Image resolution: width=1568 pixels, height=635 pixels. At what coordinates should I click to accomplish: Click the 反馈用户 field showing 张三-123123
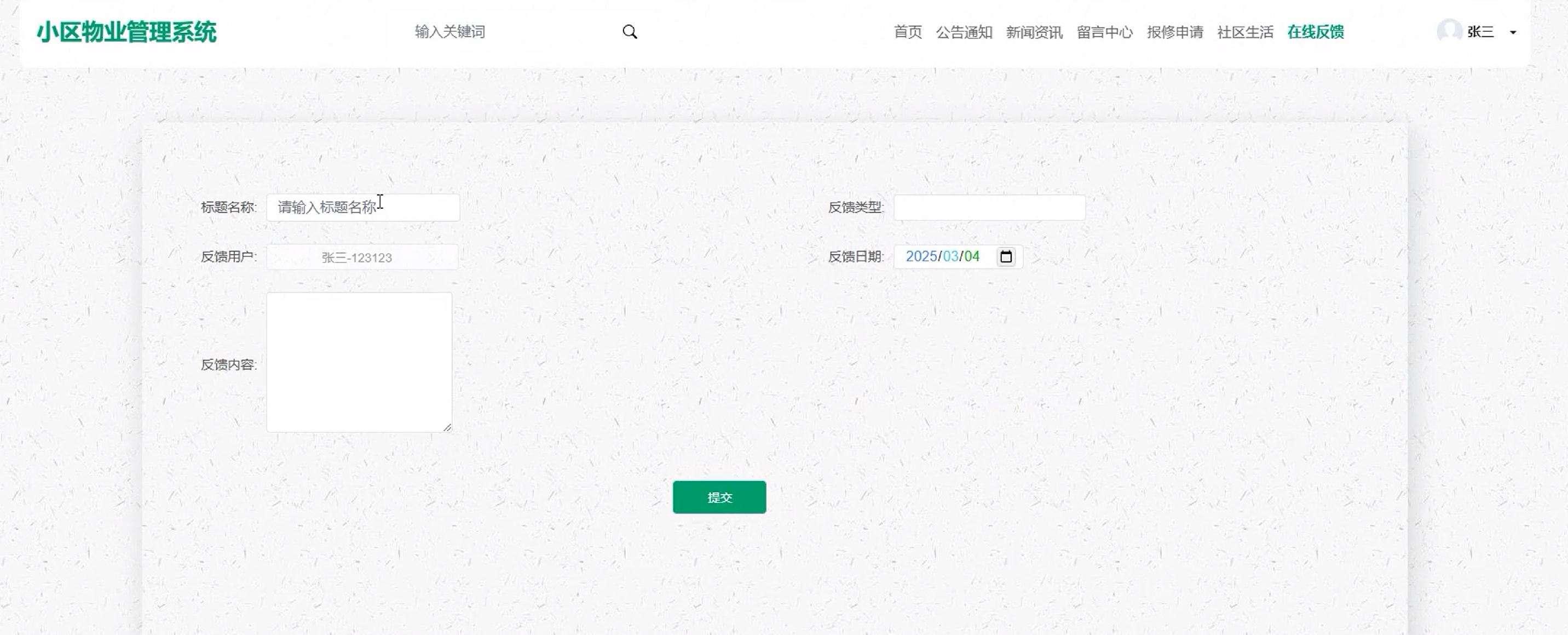coord(362,257)
